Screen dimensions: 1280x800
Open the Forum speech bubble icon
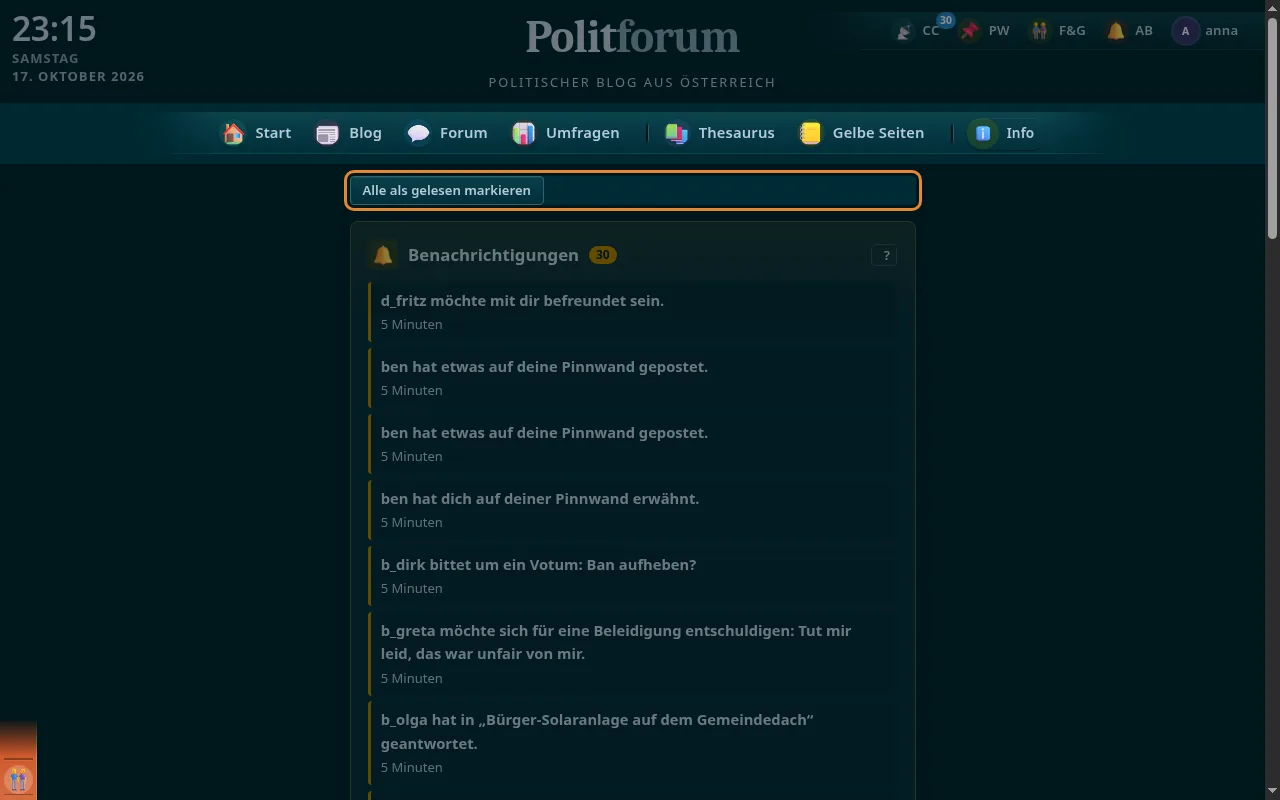[x=418, y=133]
